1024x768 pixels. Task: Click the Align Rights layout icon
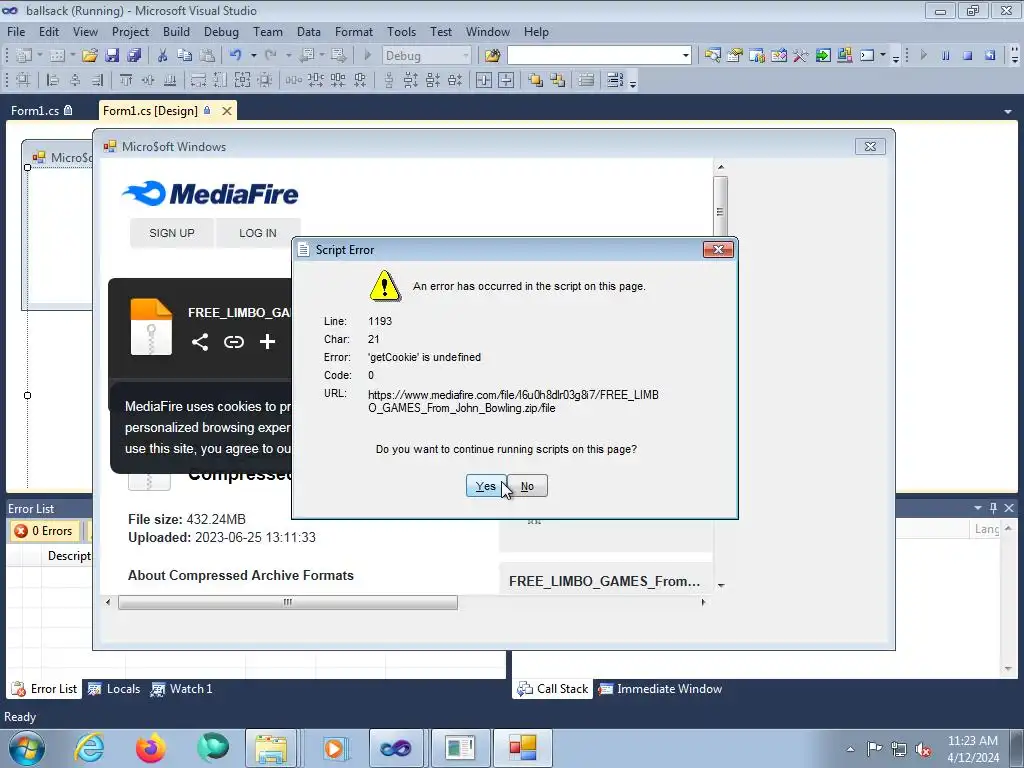(x=97, y=80)
